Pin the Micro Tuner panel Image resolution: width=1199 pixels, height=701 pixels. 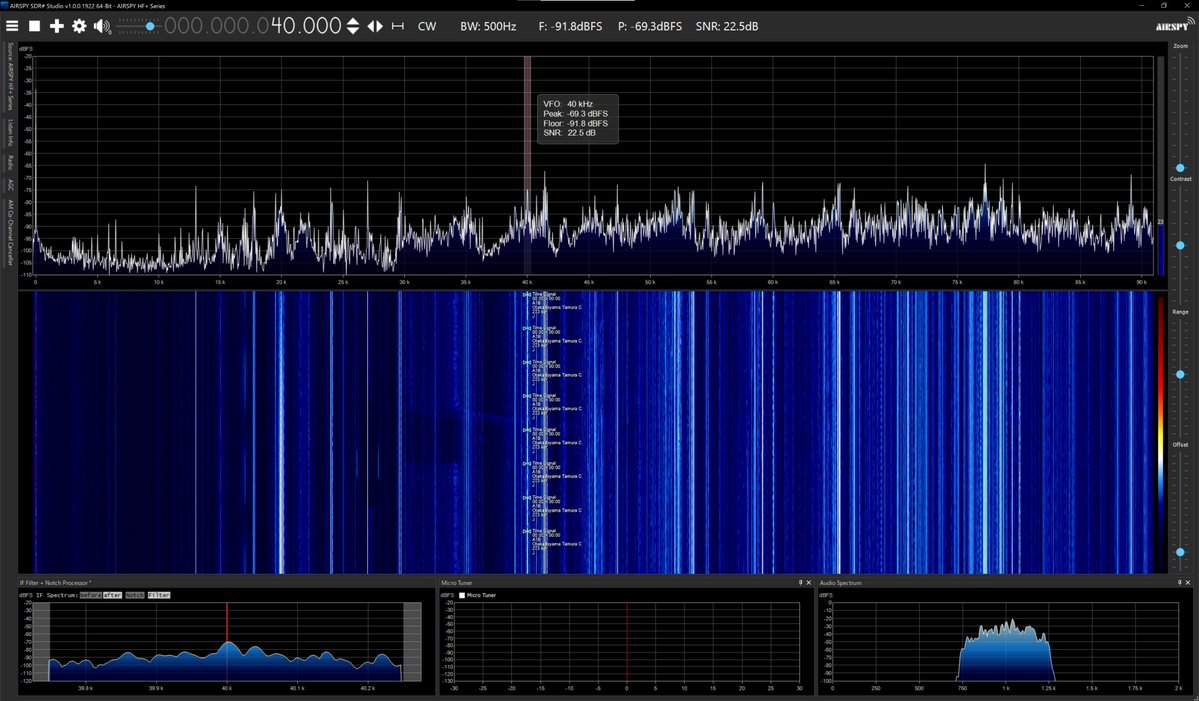coord(800,583)
